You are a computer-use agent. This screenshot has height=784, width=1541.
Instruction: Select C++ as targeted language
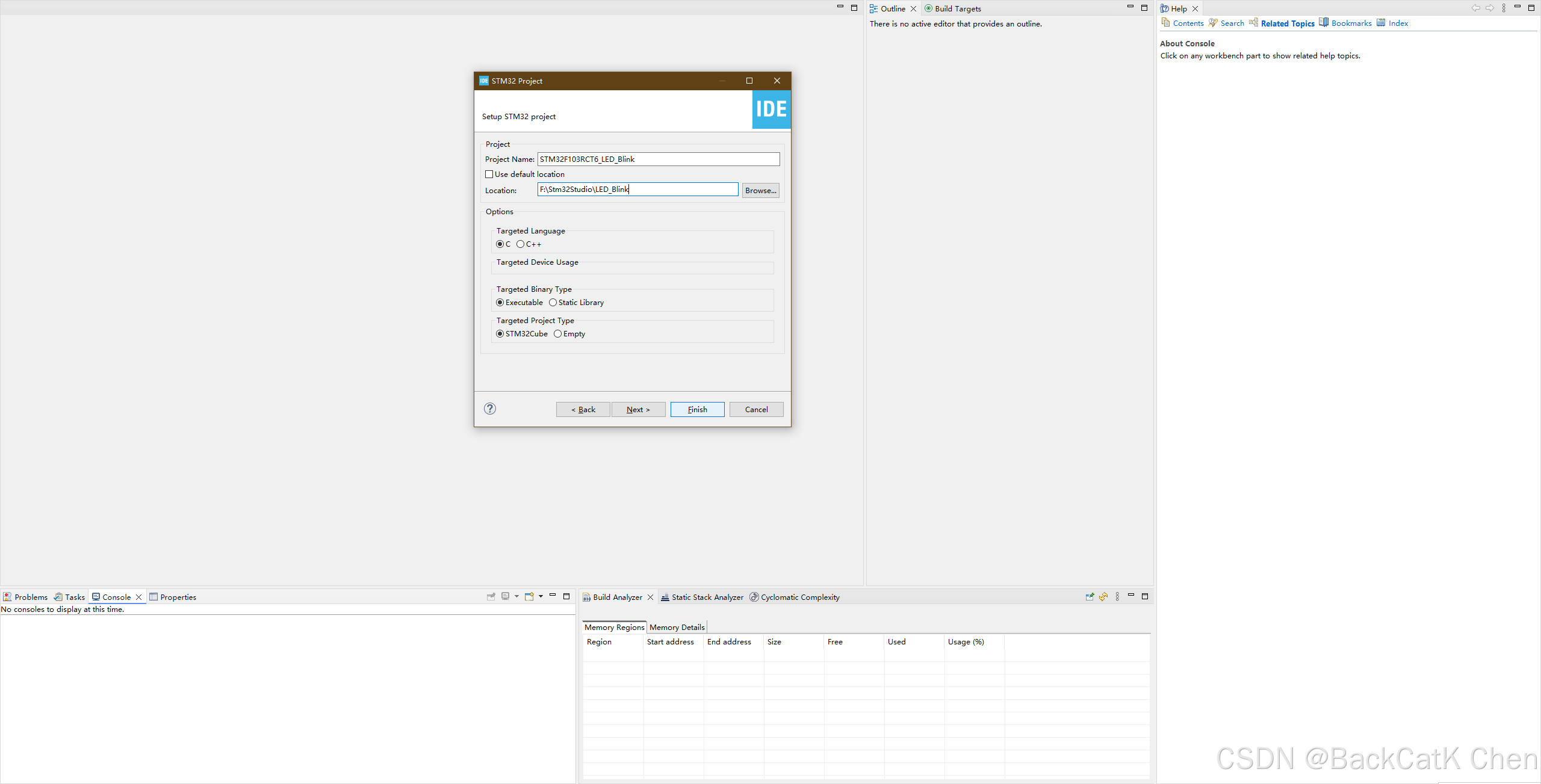[x=521, y=244]
